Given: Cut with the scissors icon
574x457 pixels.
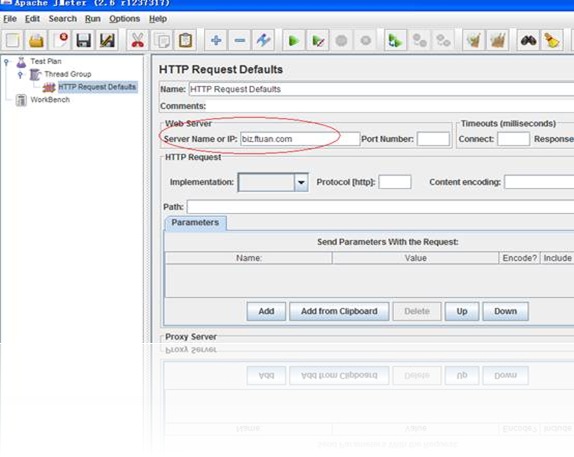Looking at the screenshot, I should point(138,40).
